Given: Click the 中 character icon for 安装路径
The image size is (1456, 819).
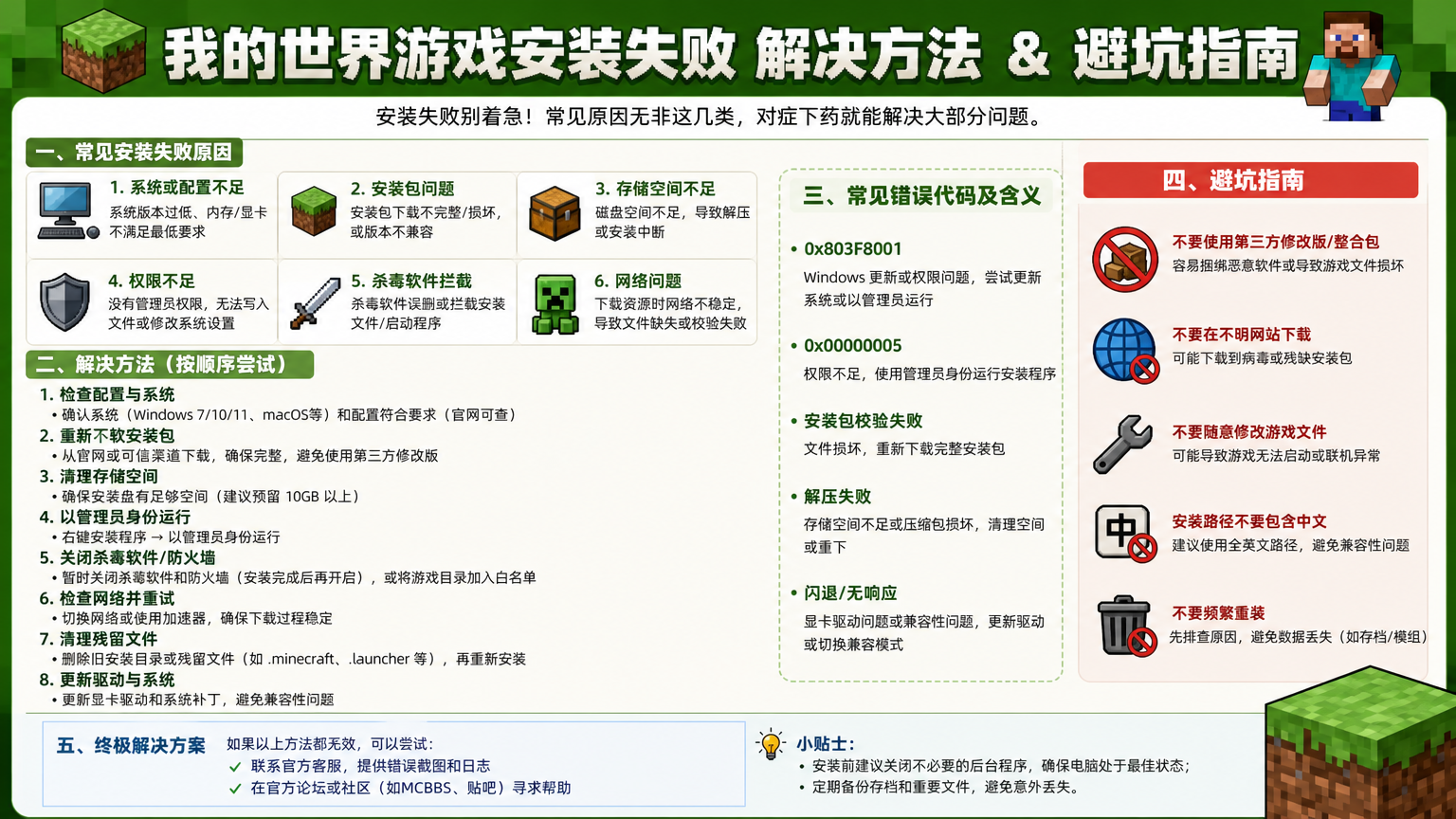Looking at the screenshot, I should tap(1125, 534).
